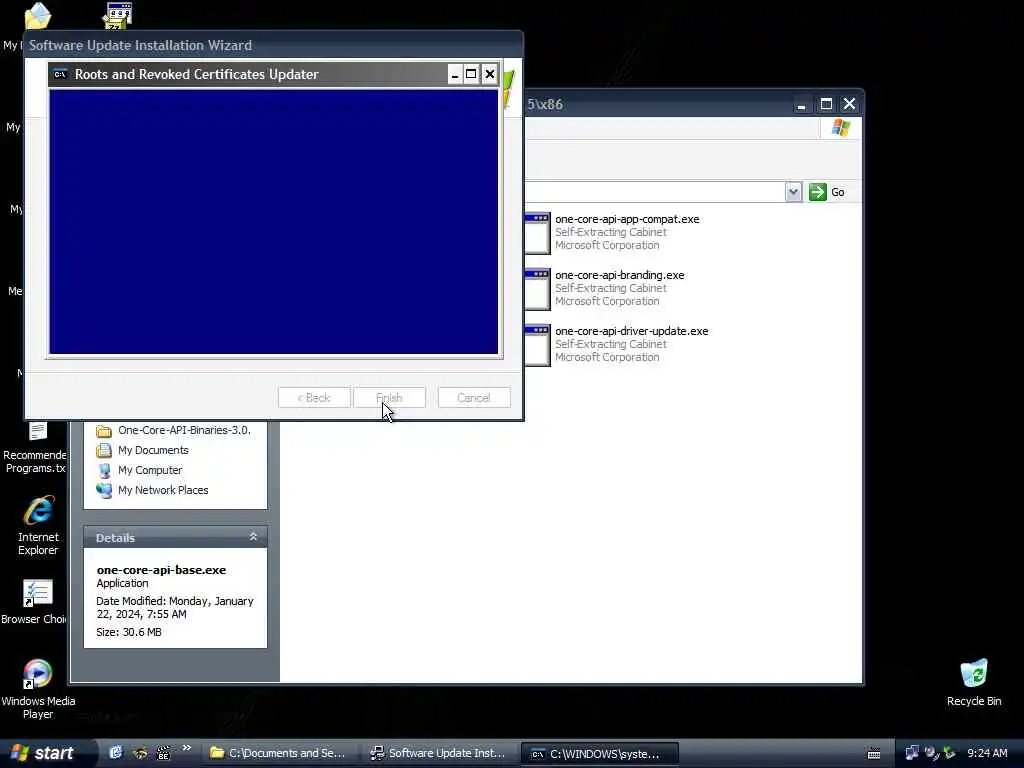Click Cancel in the Software Update wizard
The image size is (1024, 768).
tap(474, 398)
